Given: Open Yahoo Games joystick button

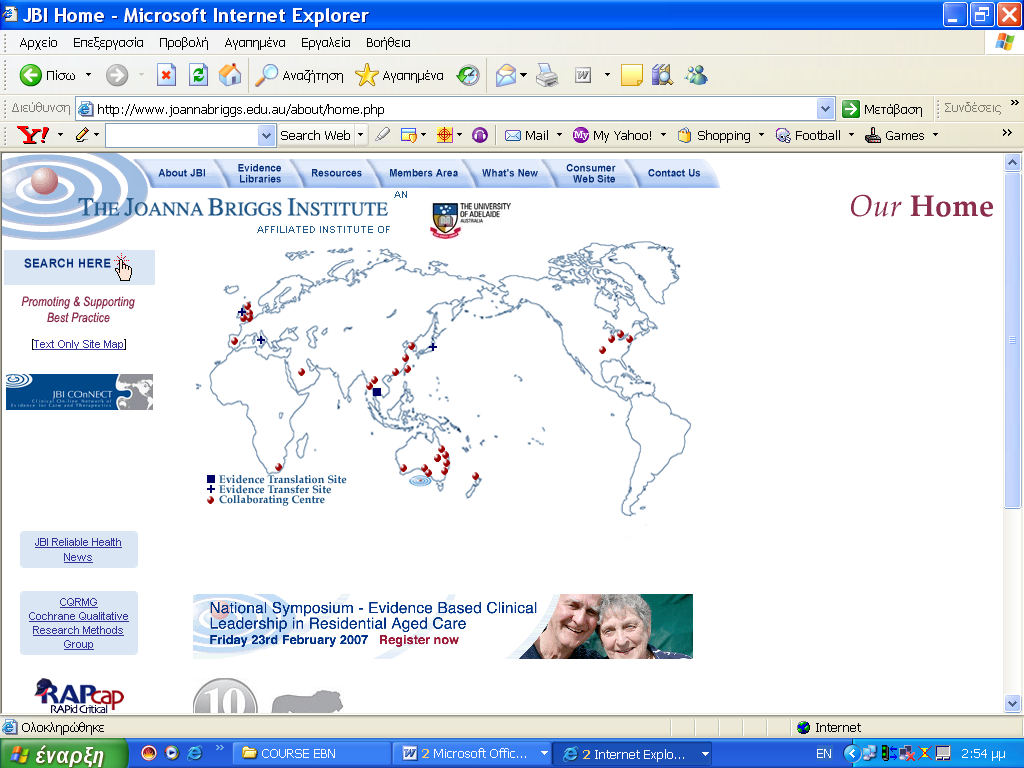Looking at the screenshot, I should coord(895,135).
